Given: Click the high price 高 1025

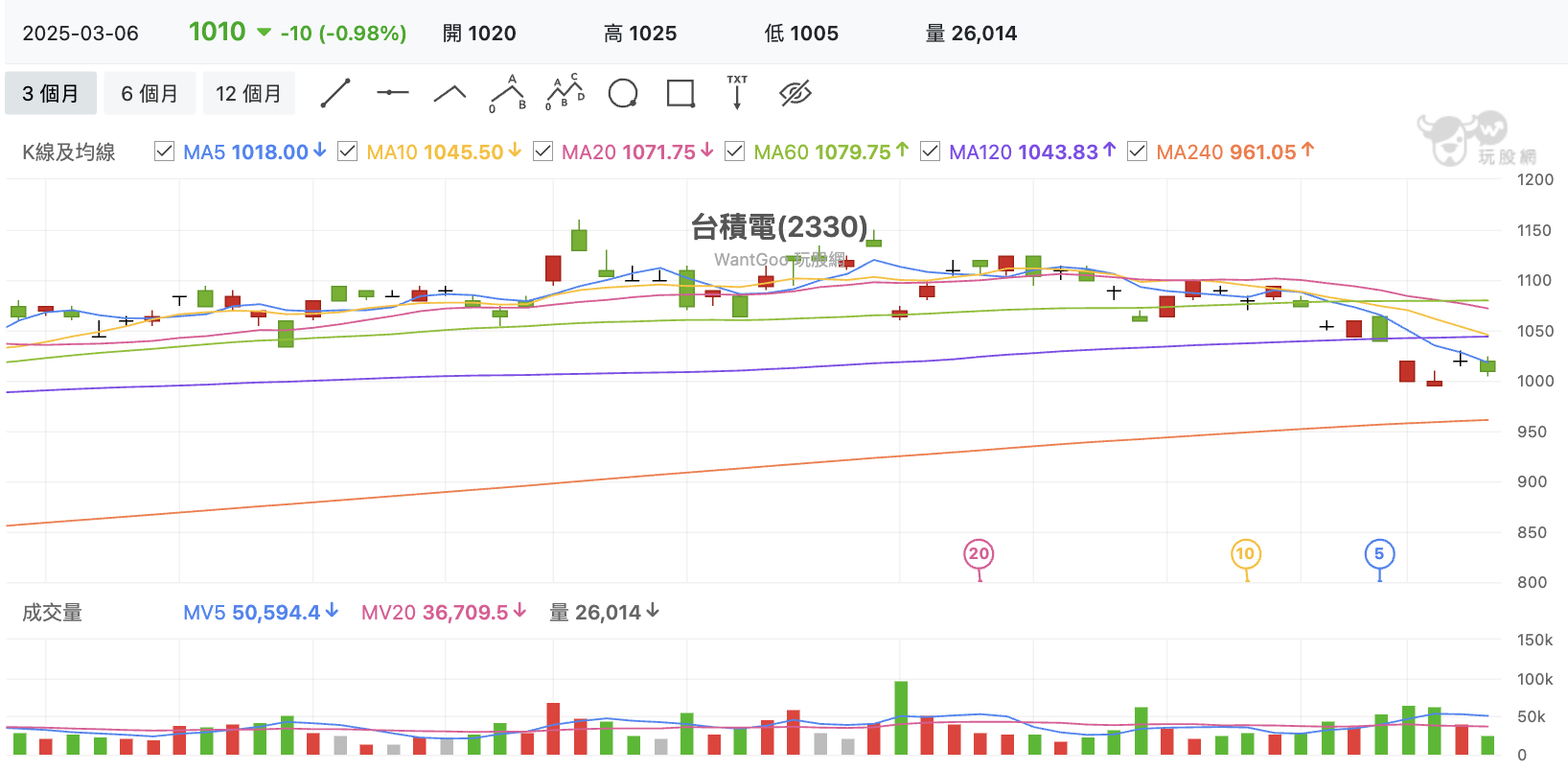Looking at the screenshot, I should (x=640, y=34).
